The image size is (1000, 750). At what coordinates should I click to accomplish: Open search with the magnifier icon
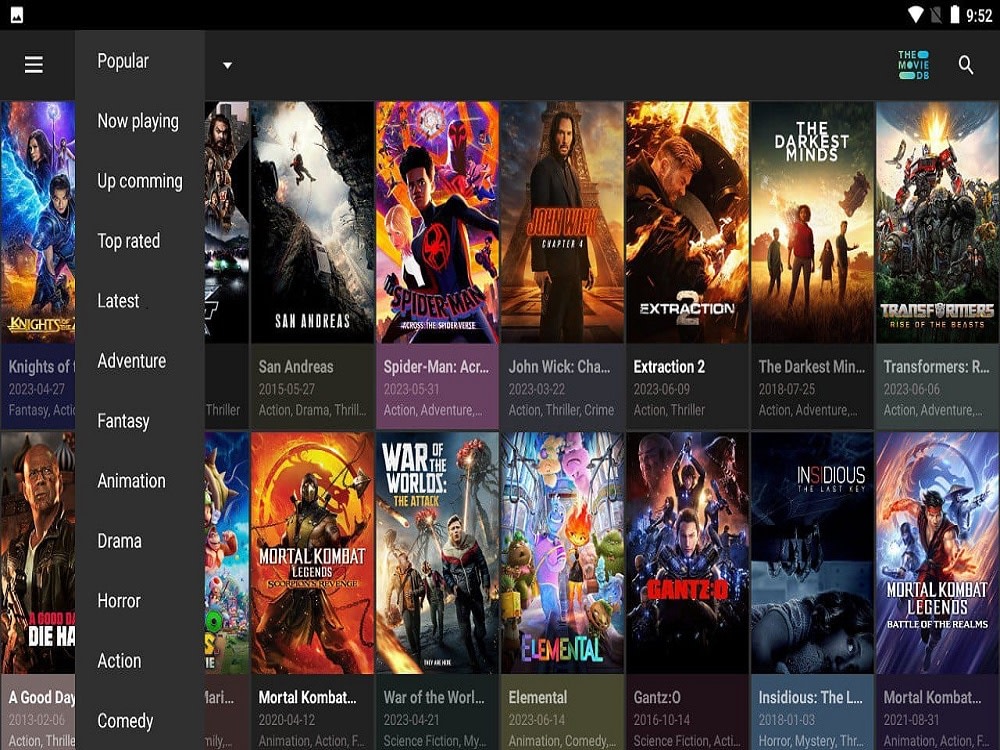[966, 65]
